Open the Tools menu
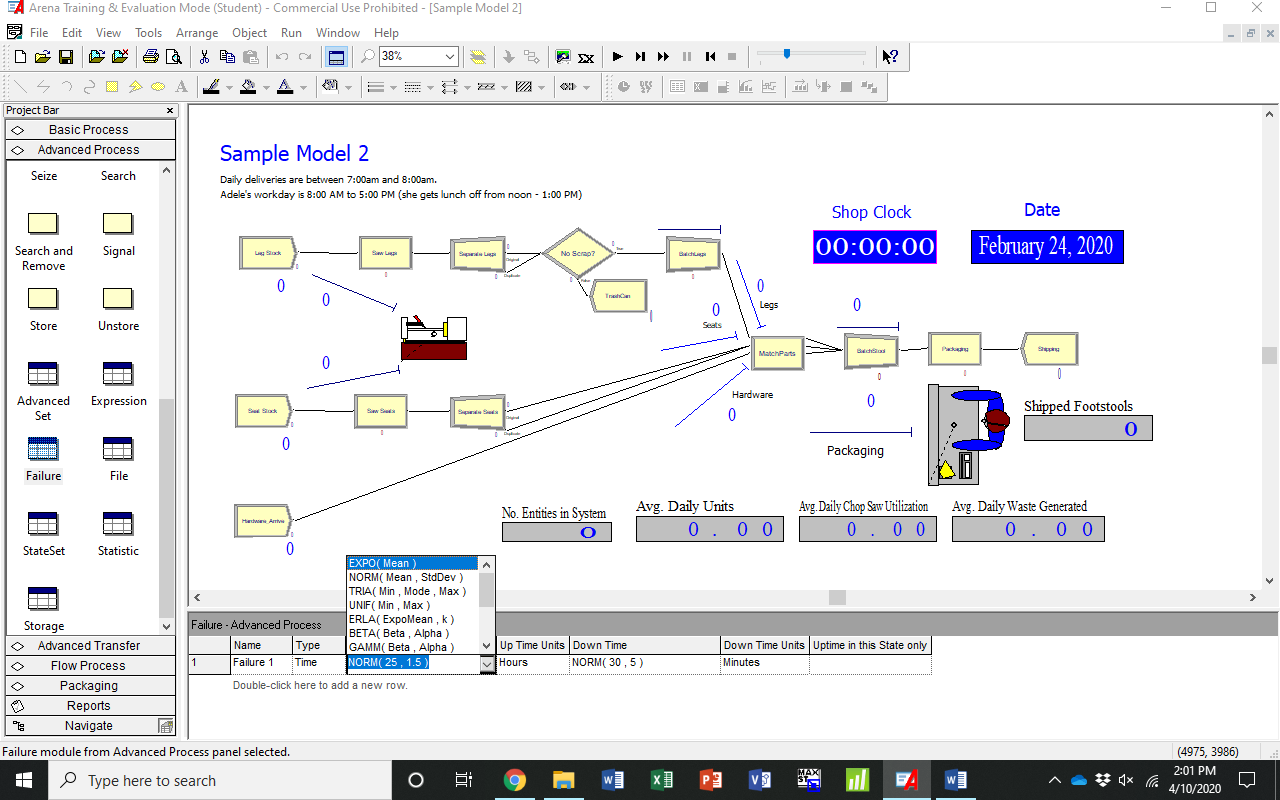This screenshot has height=800, width=1280. pyautogui.click(x=148, y=33)
